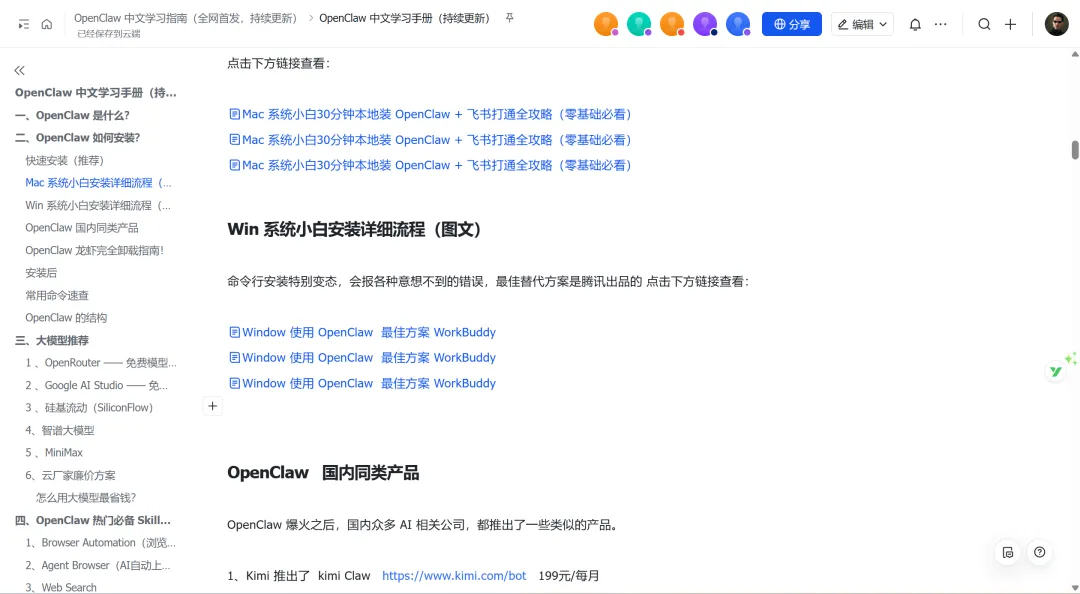The height and width of the screenshot is (594, 1080).
Task: Open the second Window 使用 OpenClaw WorkBuddy link
Action: (362, 358)
